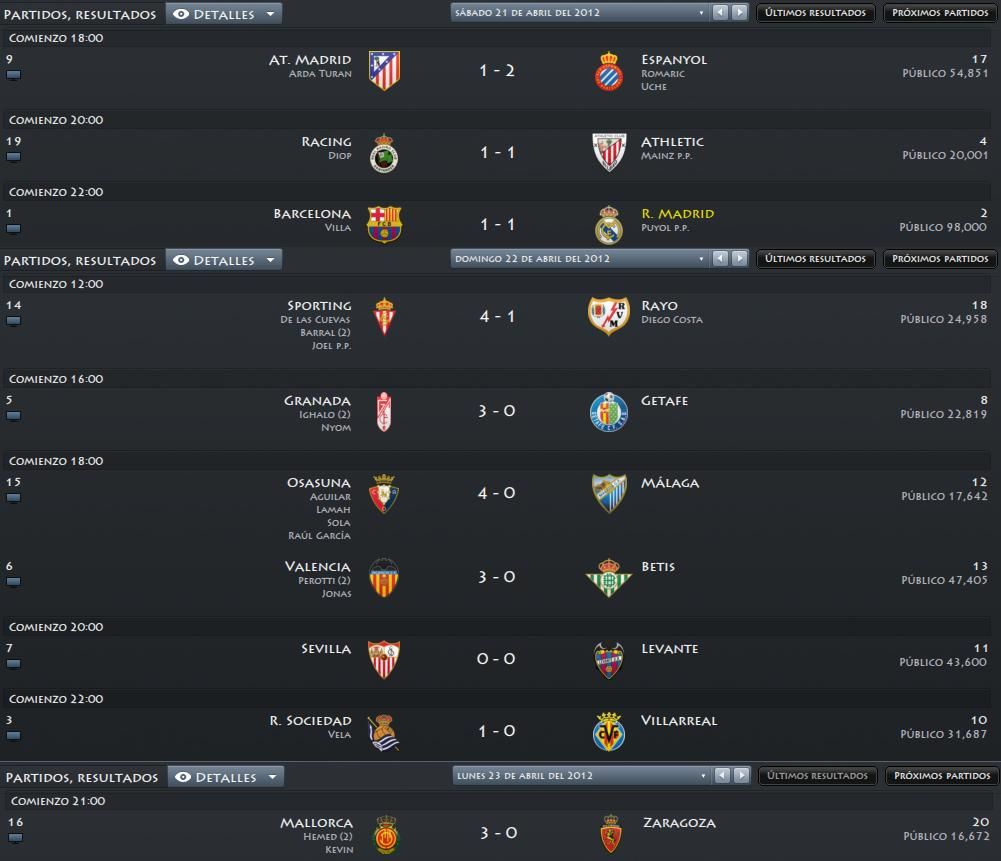Click the Real Madrid club crest
1001x861 pixels.
609,225
